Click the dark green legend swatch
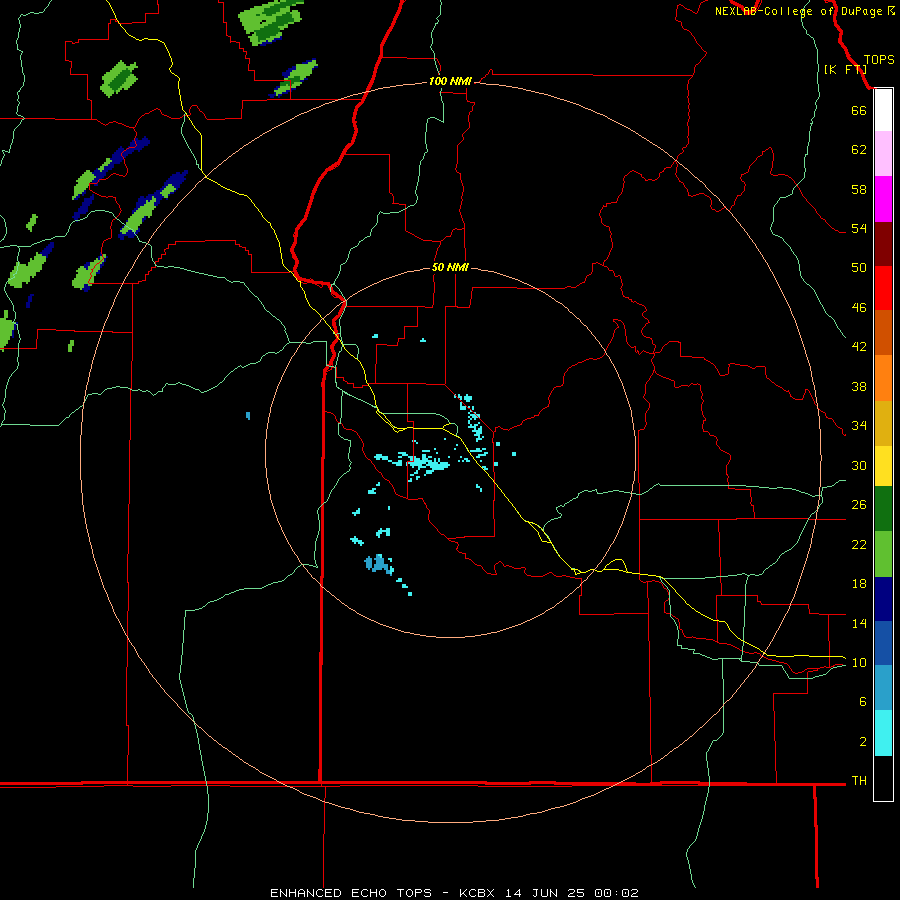 tap(883, 509)
